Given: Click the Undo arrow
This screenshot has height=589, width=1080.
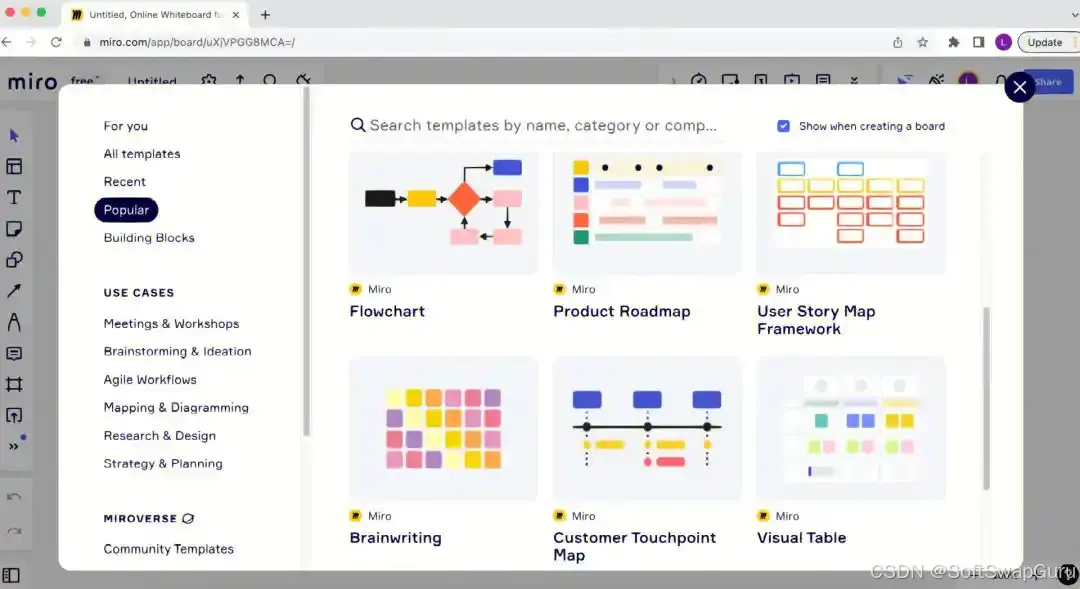Looking at the screenshot, I should click(x=14, y=497).
